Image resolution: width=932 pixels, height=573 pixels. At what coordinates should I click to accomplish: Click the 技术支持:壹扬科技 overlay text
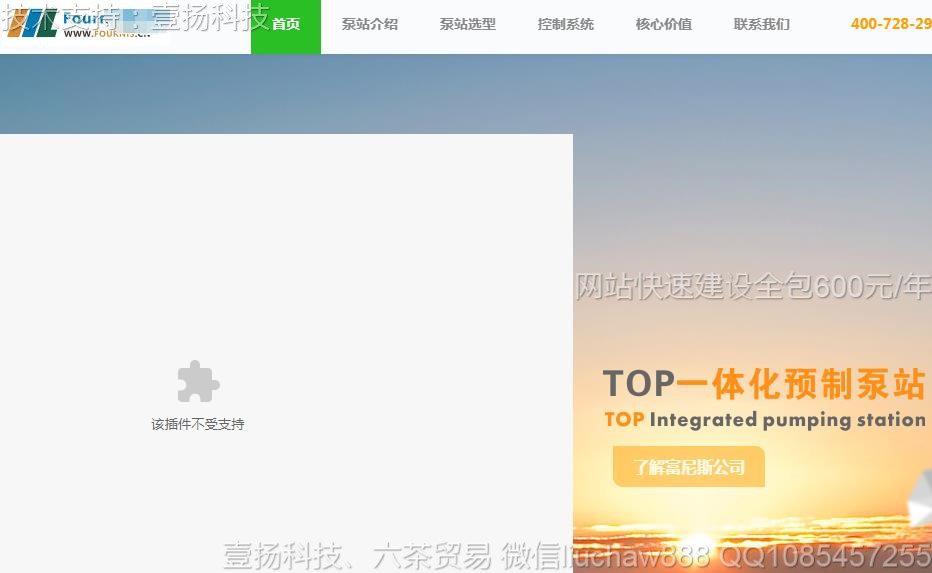pos(135,16)
